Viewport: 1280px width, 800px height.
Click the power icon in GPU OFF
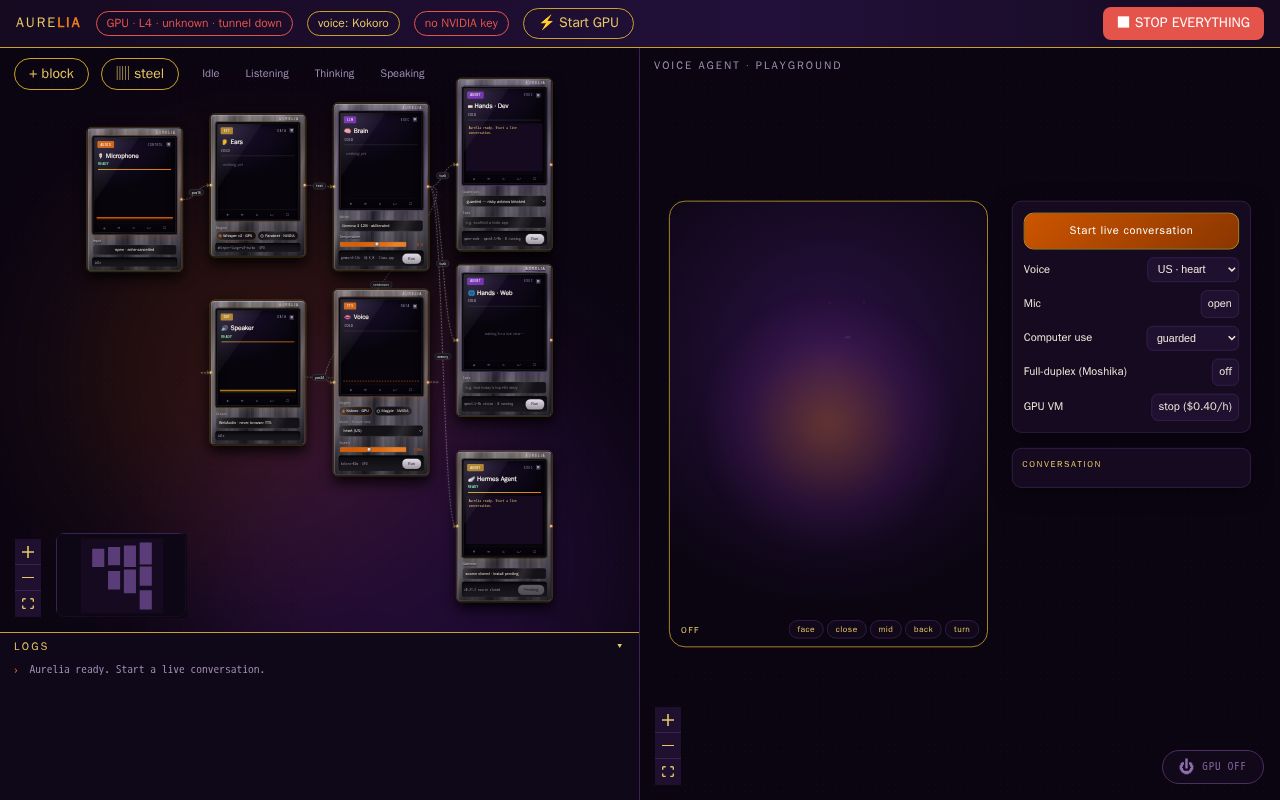[x=1186, y=767]
